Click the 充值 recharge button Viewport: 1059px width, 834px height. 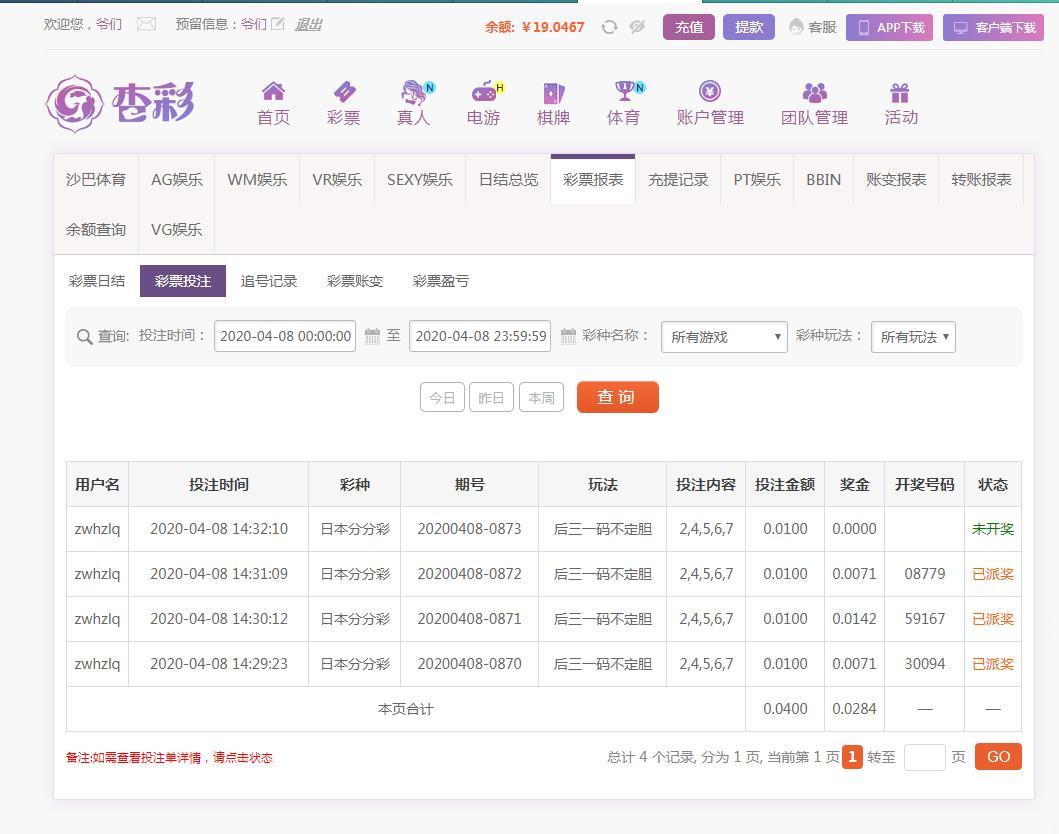point(688,27)
